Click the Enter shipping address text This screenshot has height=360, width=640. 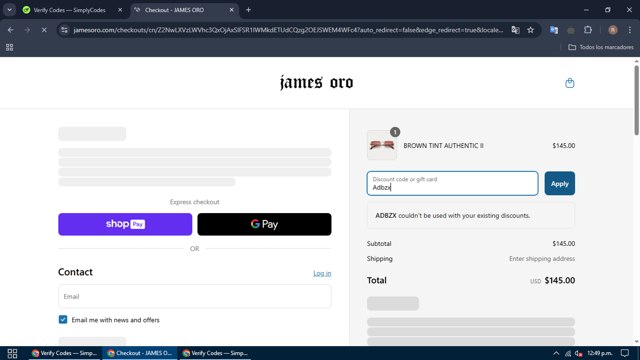point(542,259)
